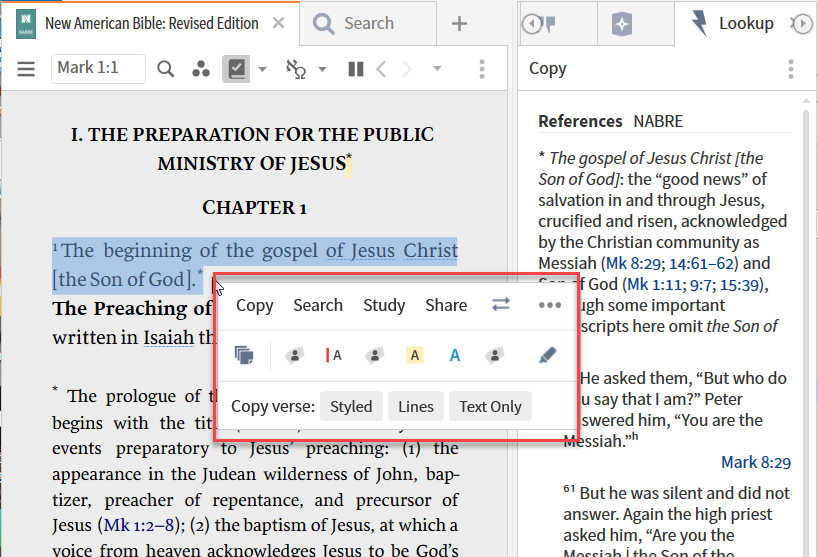Click the search magnifier in the Bible toolbar
818x557 pixels.
(165, 68)
